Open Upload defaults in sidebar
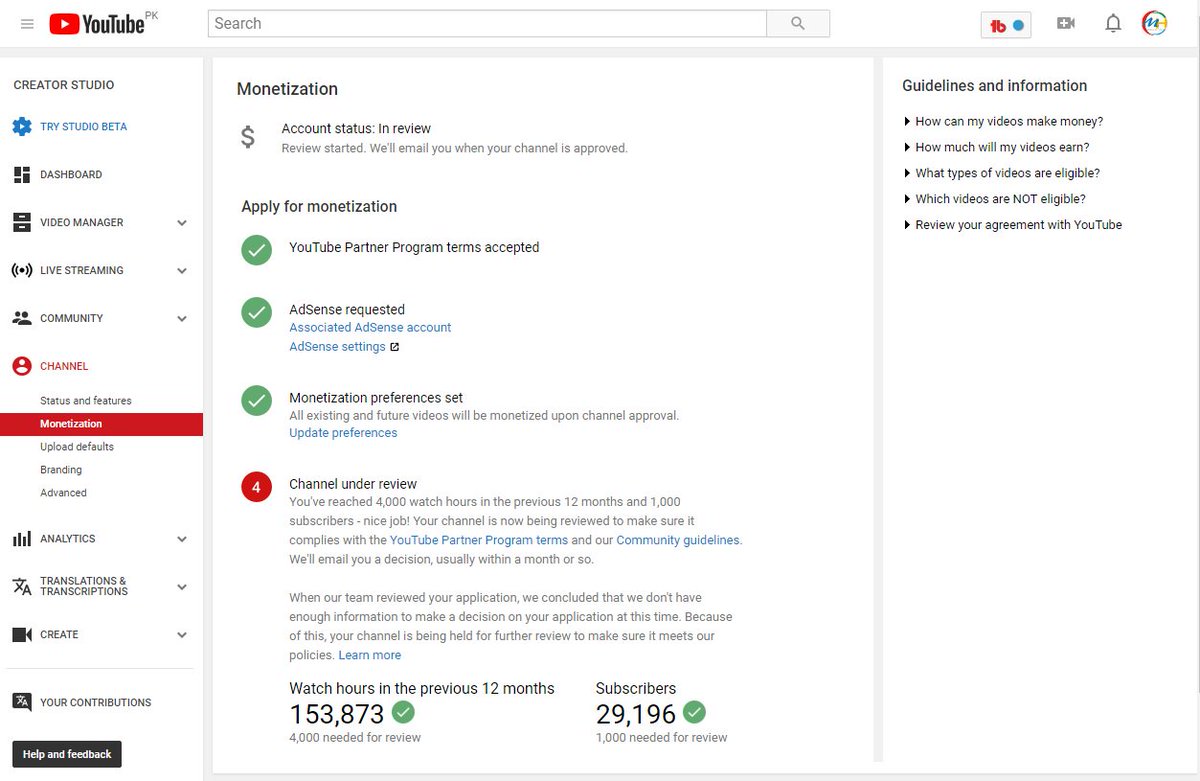Screen dimensions: 1200x781 77,447
